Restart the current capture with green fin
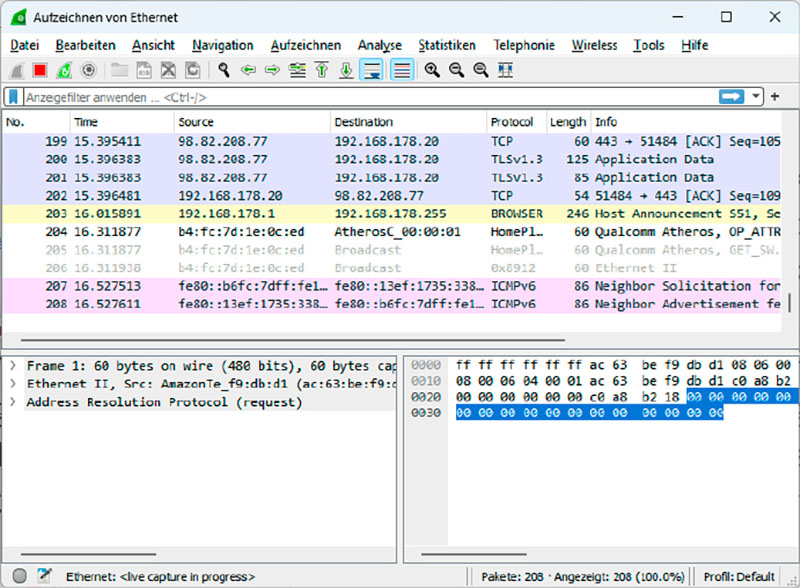The width and height of the screenshot is (800, 588). point(64,70)
